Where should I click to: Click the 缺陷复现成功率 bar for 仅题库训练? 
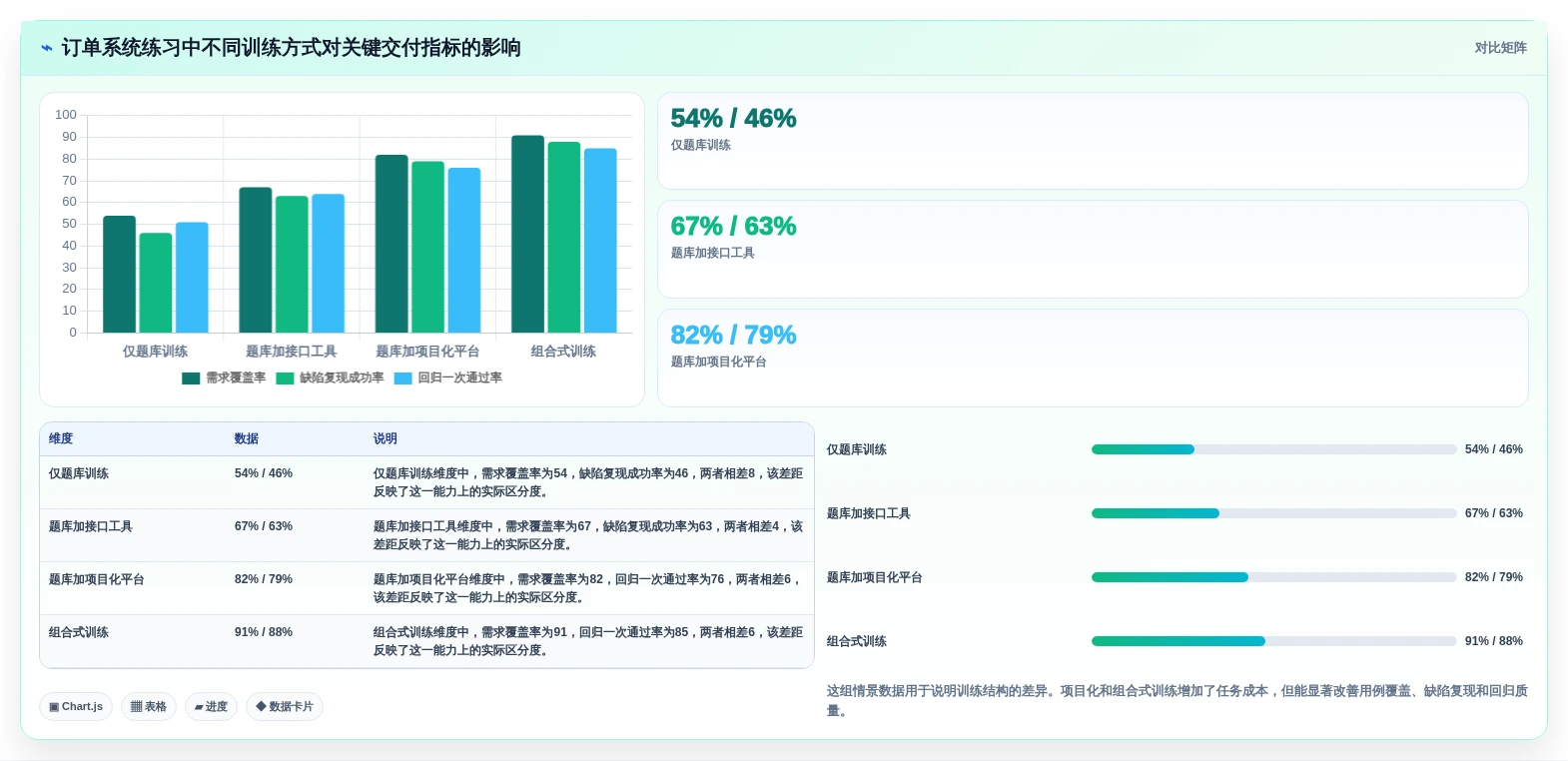pyautogui.click(x=156, y=283)
